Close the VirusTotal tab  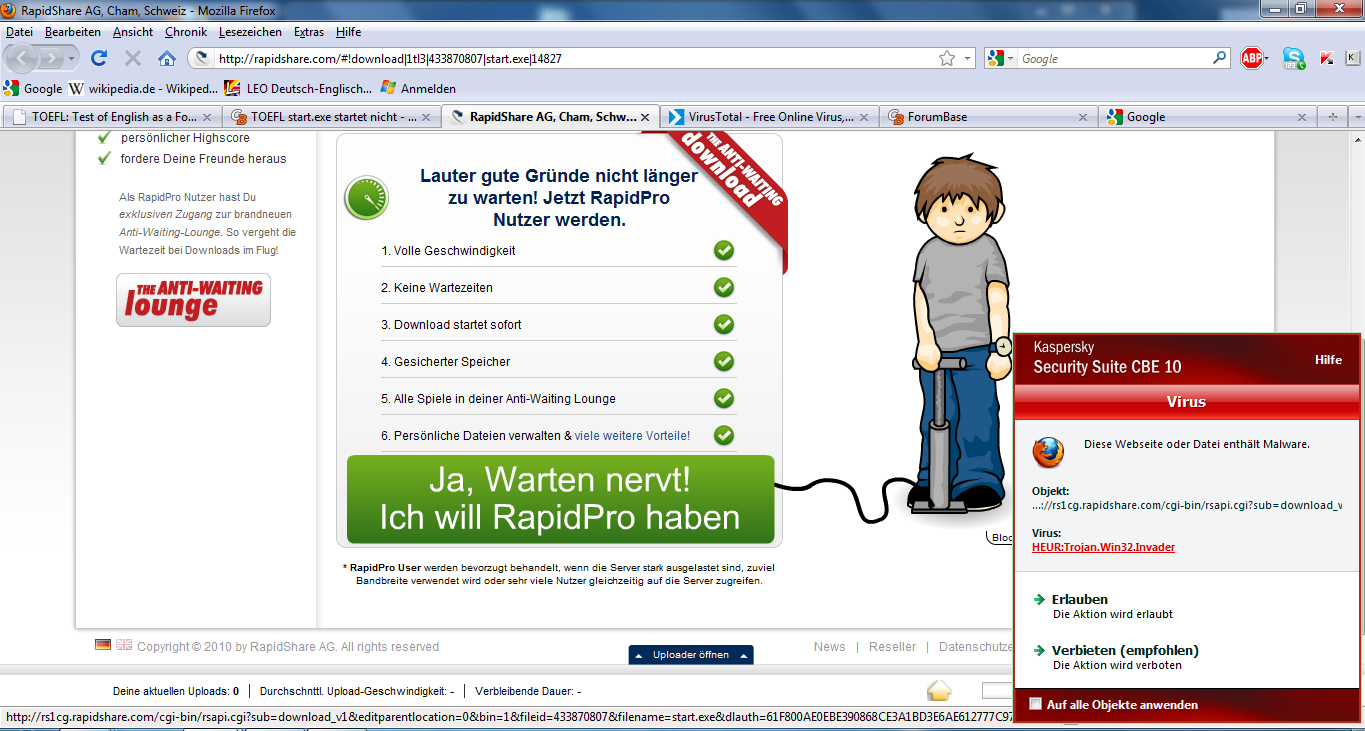pos(863,117)
